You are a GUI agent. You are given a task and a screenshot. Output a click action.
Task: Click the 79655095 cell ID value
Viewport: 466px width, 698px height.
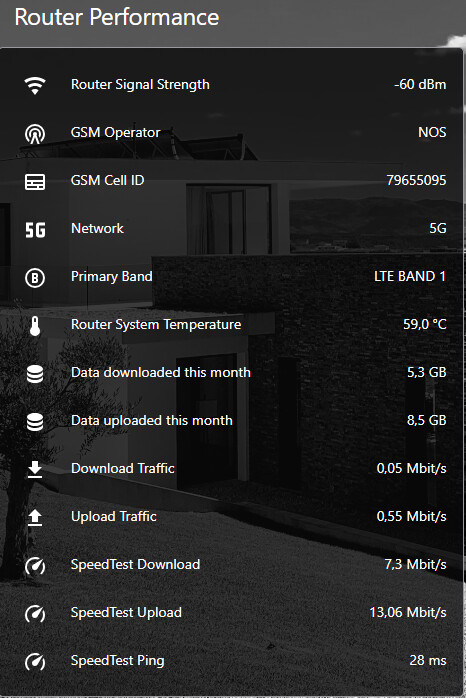pyautogui.click(x=416, y=180)
